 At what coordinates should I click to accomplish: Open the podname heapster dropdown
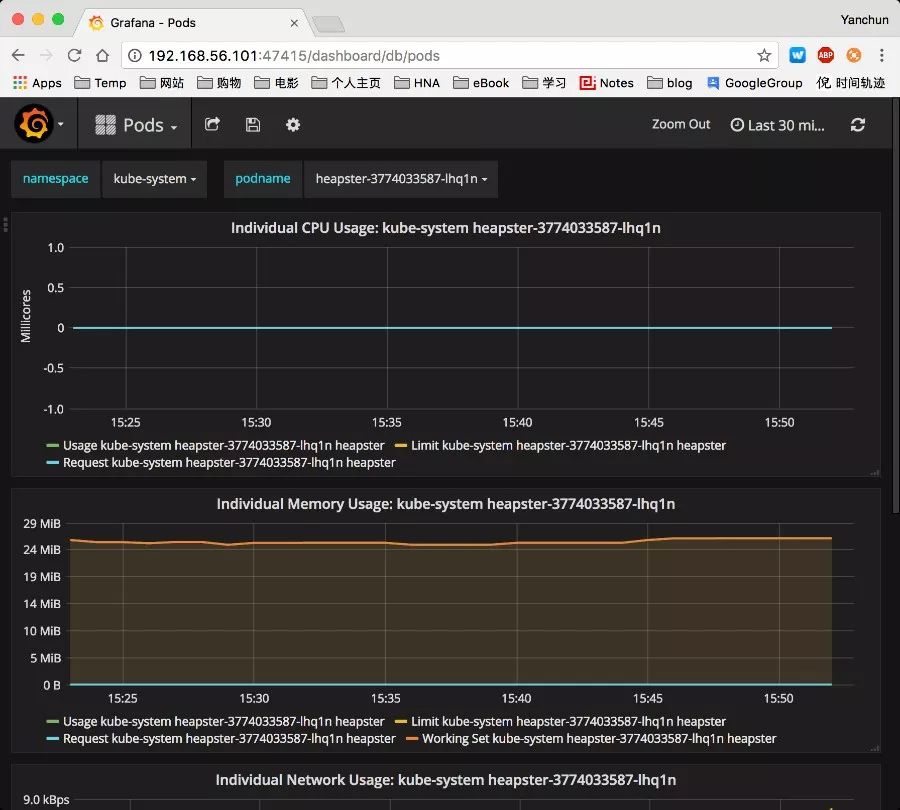tap(400, 179)
